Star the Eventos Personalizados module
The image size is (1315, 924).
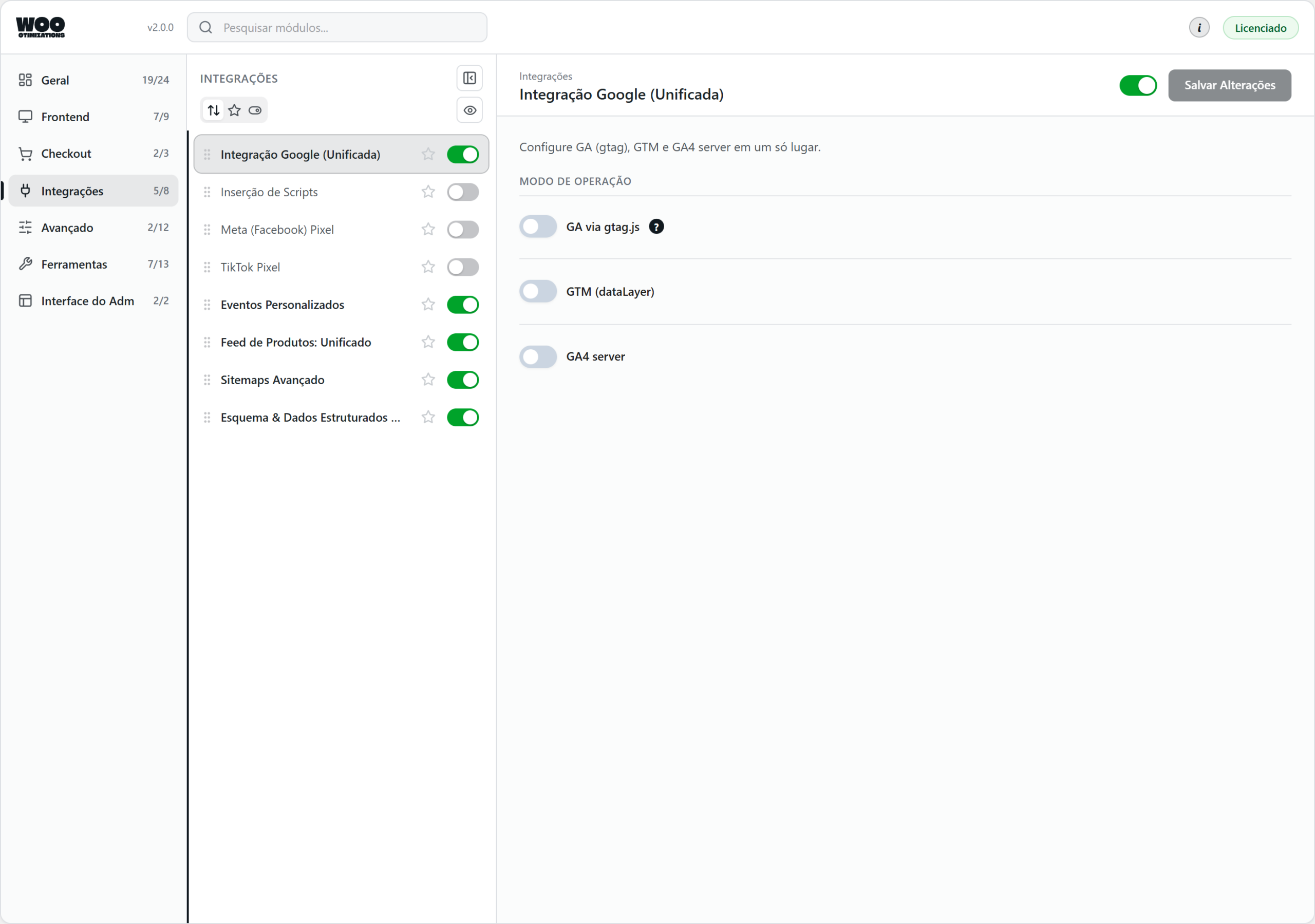coord(428,305)
